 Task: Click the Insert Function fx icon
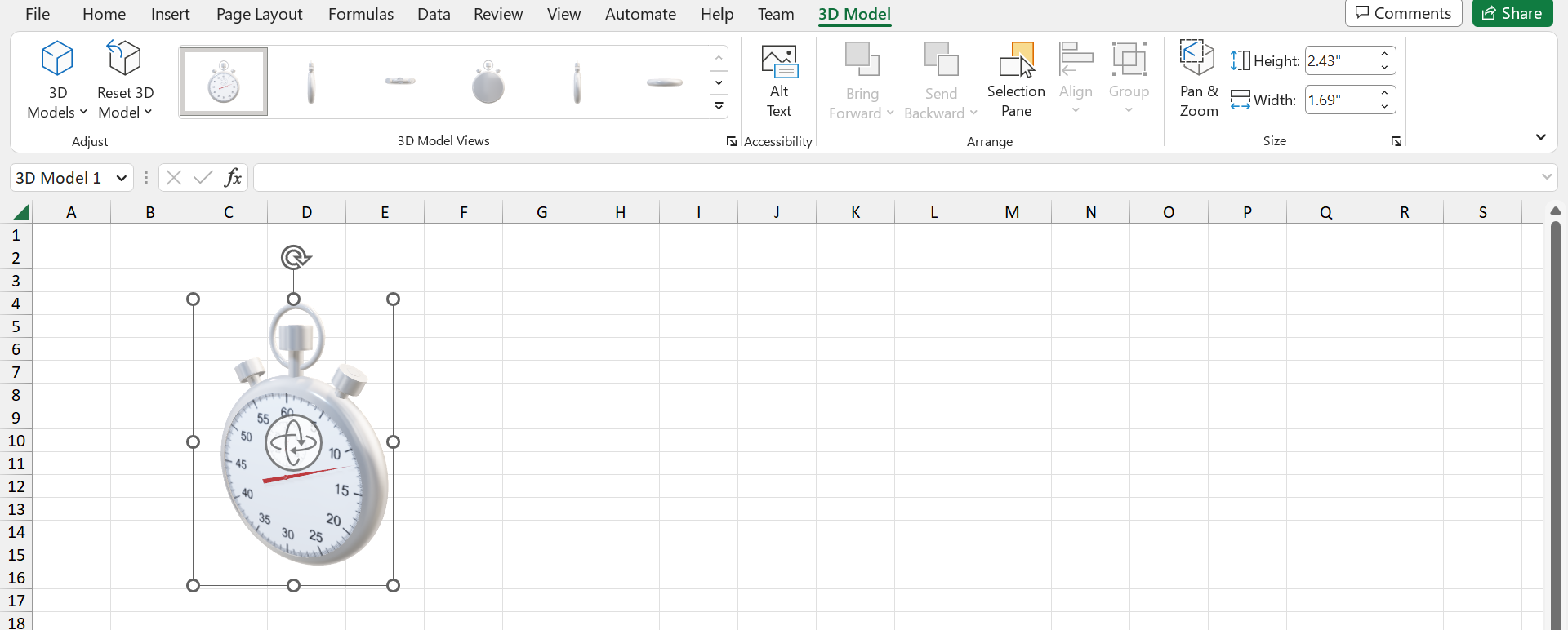point(233,177)
